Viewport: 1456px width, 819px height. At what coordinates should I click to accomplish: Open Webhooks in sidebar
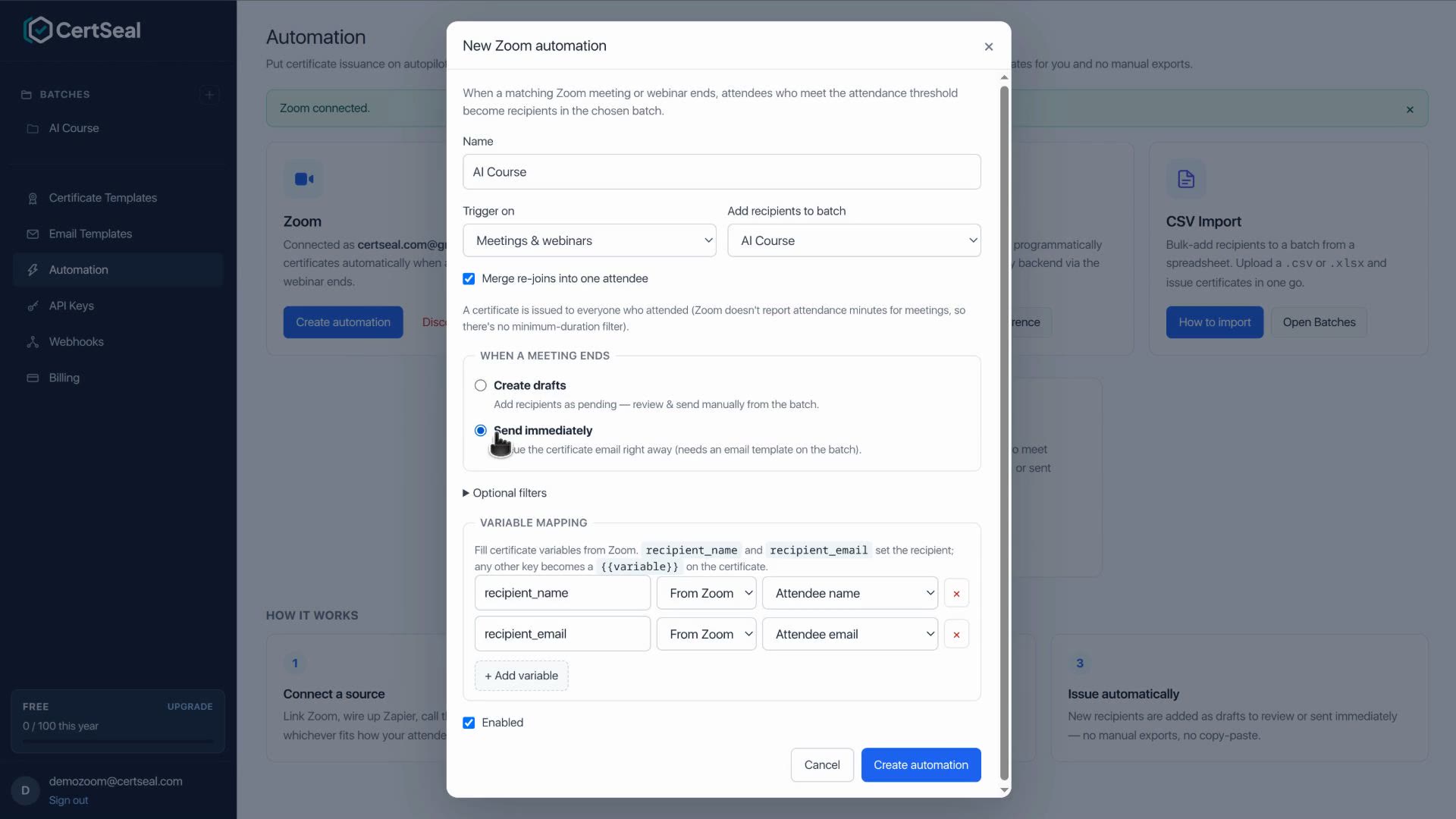(x=118, y=342)
